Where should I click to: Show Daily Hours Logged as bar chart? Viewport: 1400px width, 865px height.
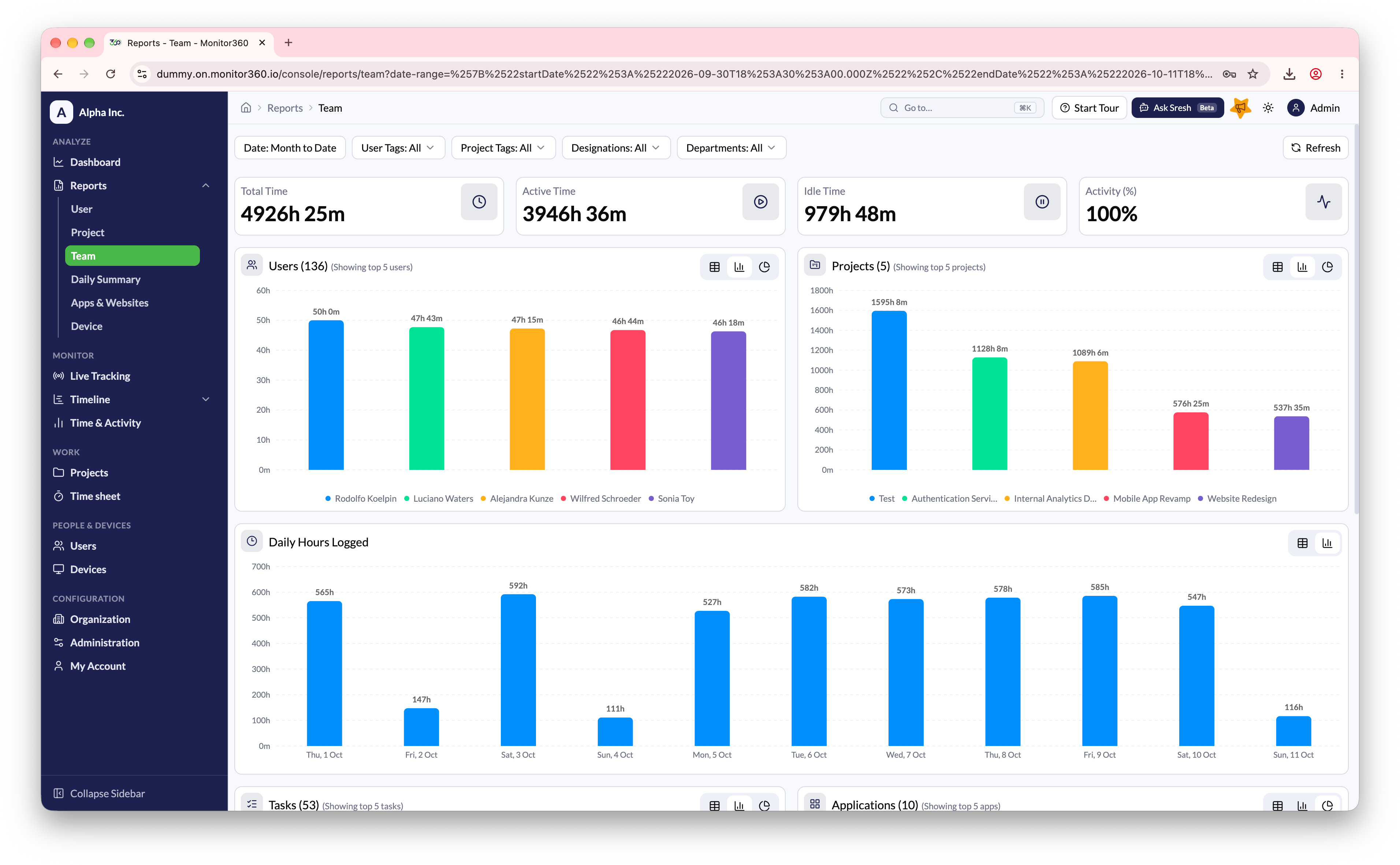click(x=1328, y=543)
